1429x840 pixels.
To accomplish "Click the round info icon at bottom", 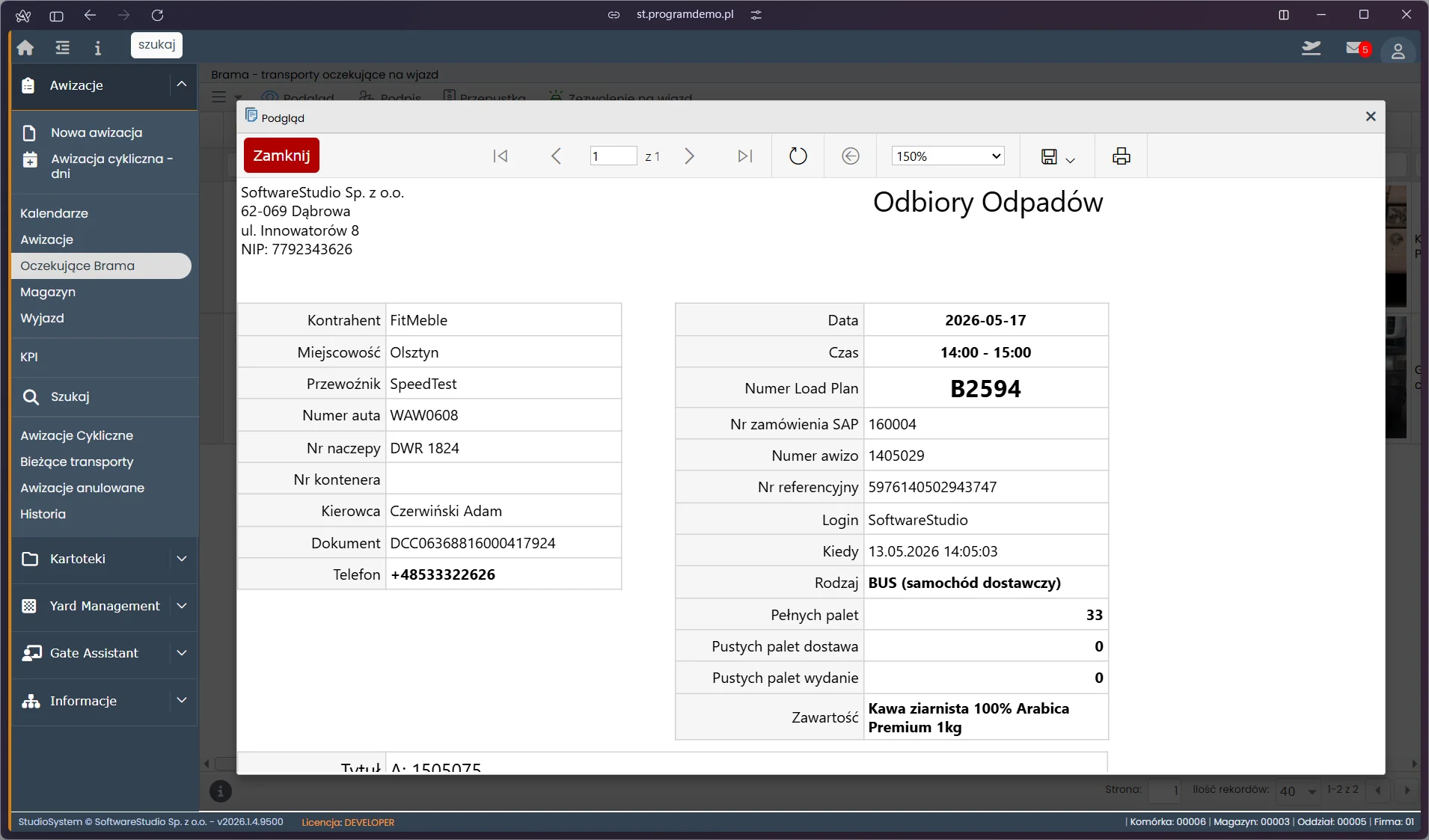I will coord(220,791).
